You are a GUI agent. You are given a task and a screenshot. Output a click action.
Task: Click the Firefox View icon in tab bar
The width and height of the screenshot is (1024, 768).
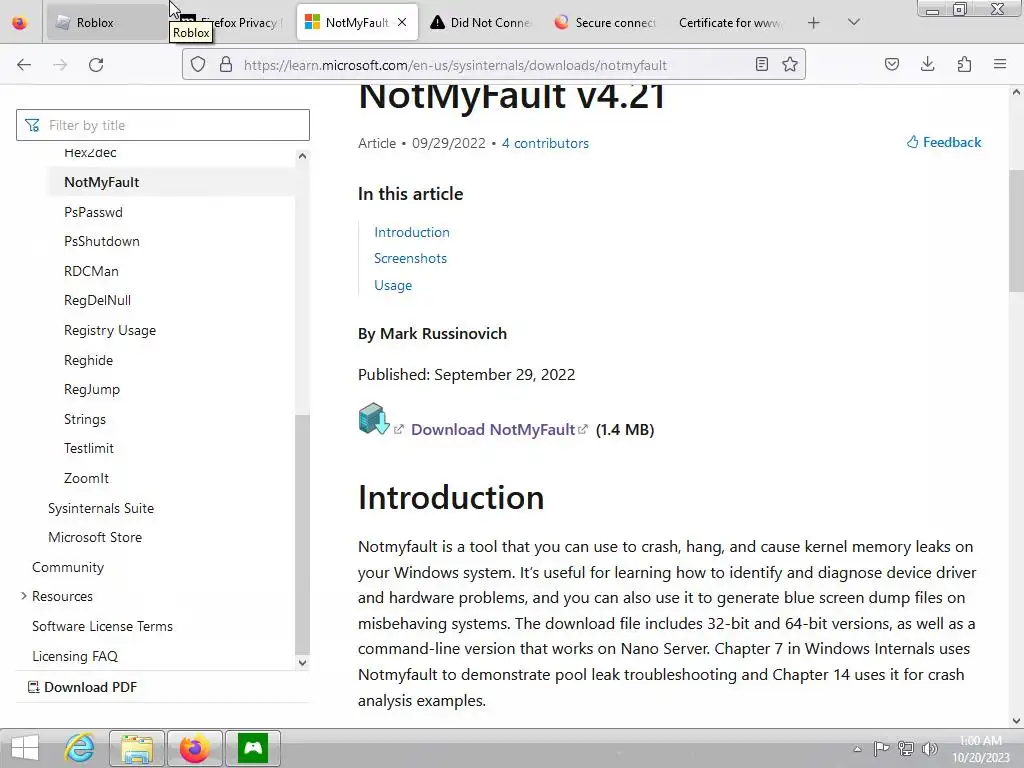tap(20, 23)
